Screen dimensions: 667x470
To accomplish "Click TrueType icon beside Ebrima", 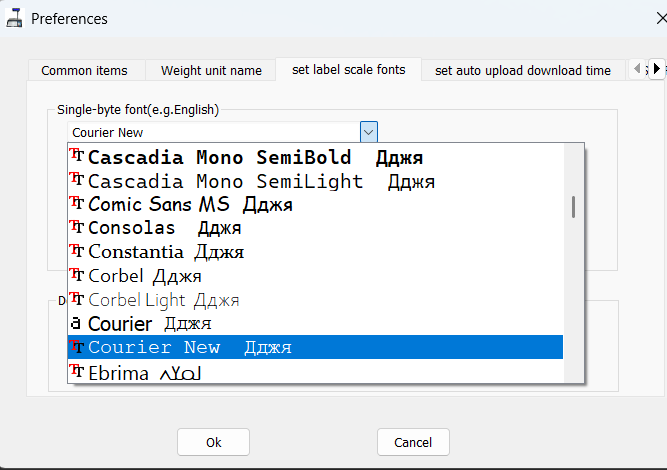I will tap(77, 371).
